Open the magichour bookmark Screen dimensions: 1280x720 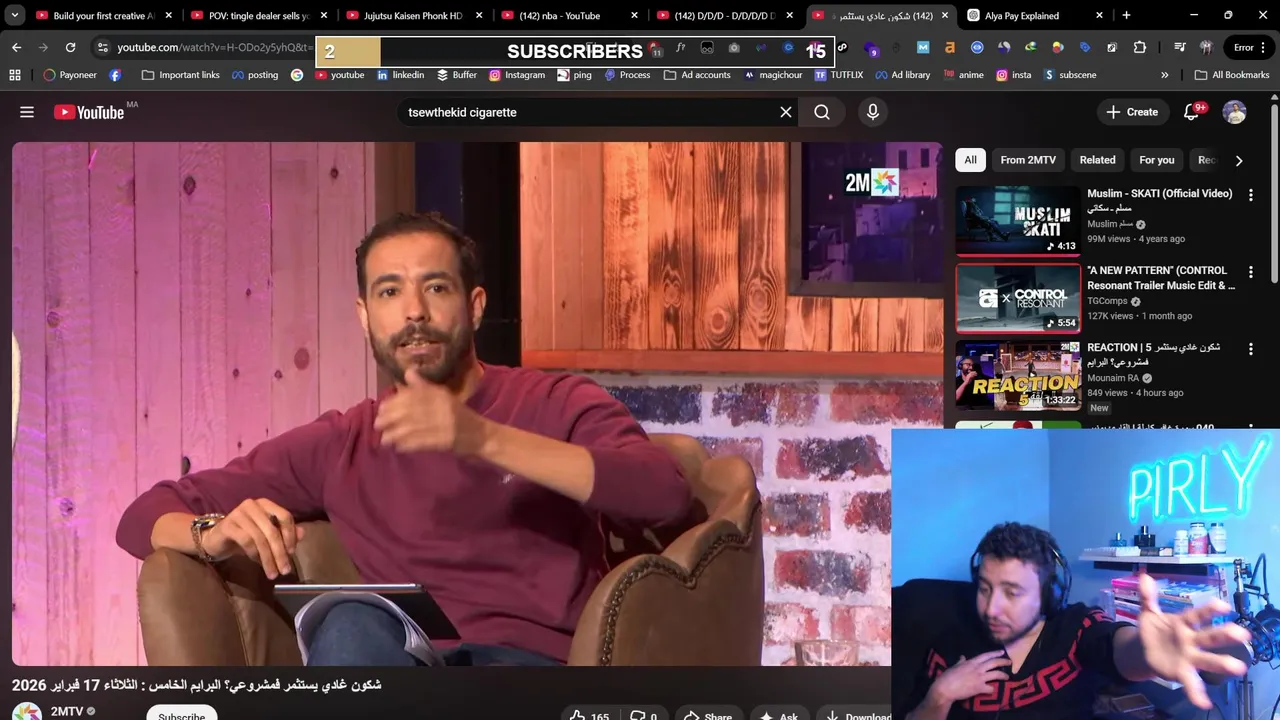point(774,75)
